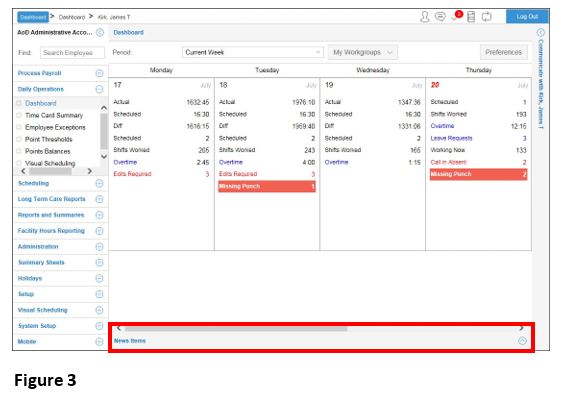Expand the Visual Scheduling sidebar section
Viewport: 561px width, 396px height.
[99, 310]
